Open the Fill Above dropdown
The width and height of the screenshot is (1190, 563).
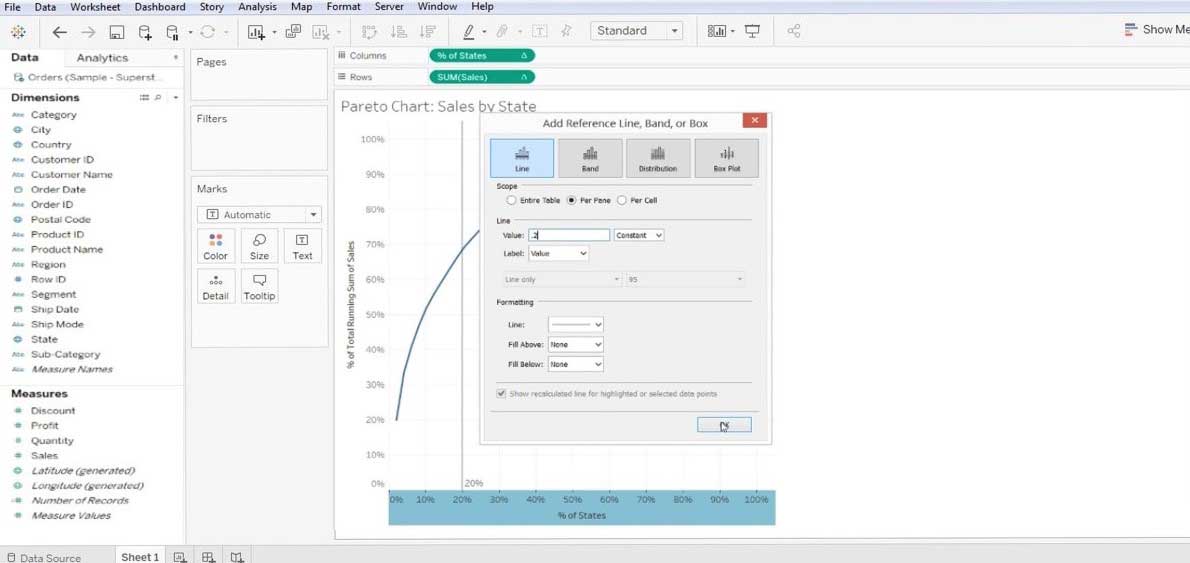(576, 344)
